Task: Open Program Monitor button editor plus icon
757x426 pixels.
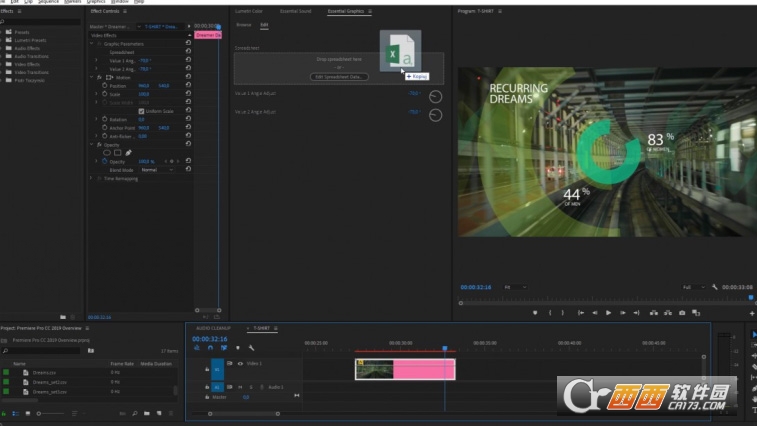Action: (752, 313)
